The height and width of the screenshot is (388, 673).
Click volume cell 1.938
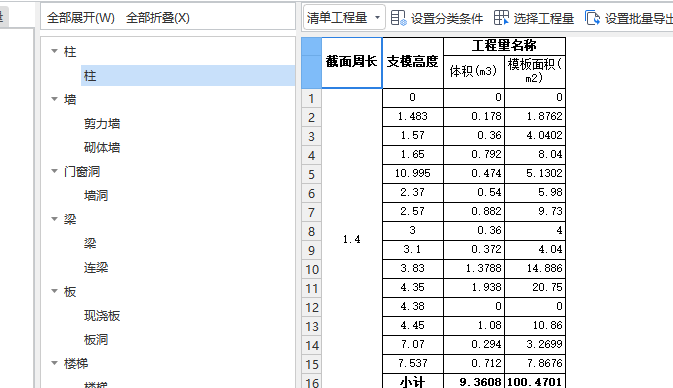coord(473,288)
